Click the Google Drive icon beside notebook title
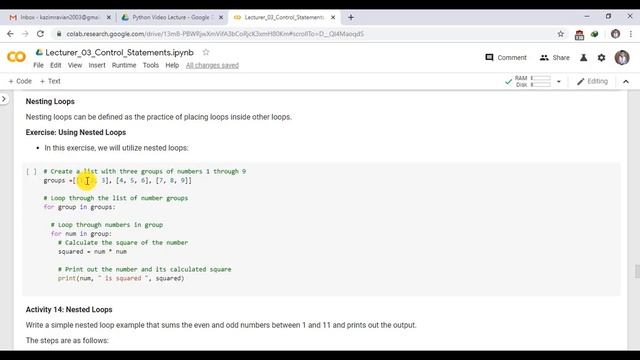The height and width of the screenshot is (360, 640). (x=39, y=52)
